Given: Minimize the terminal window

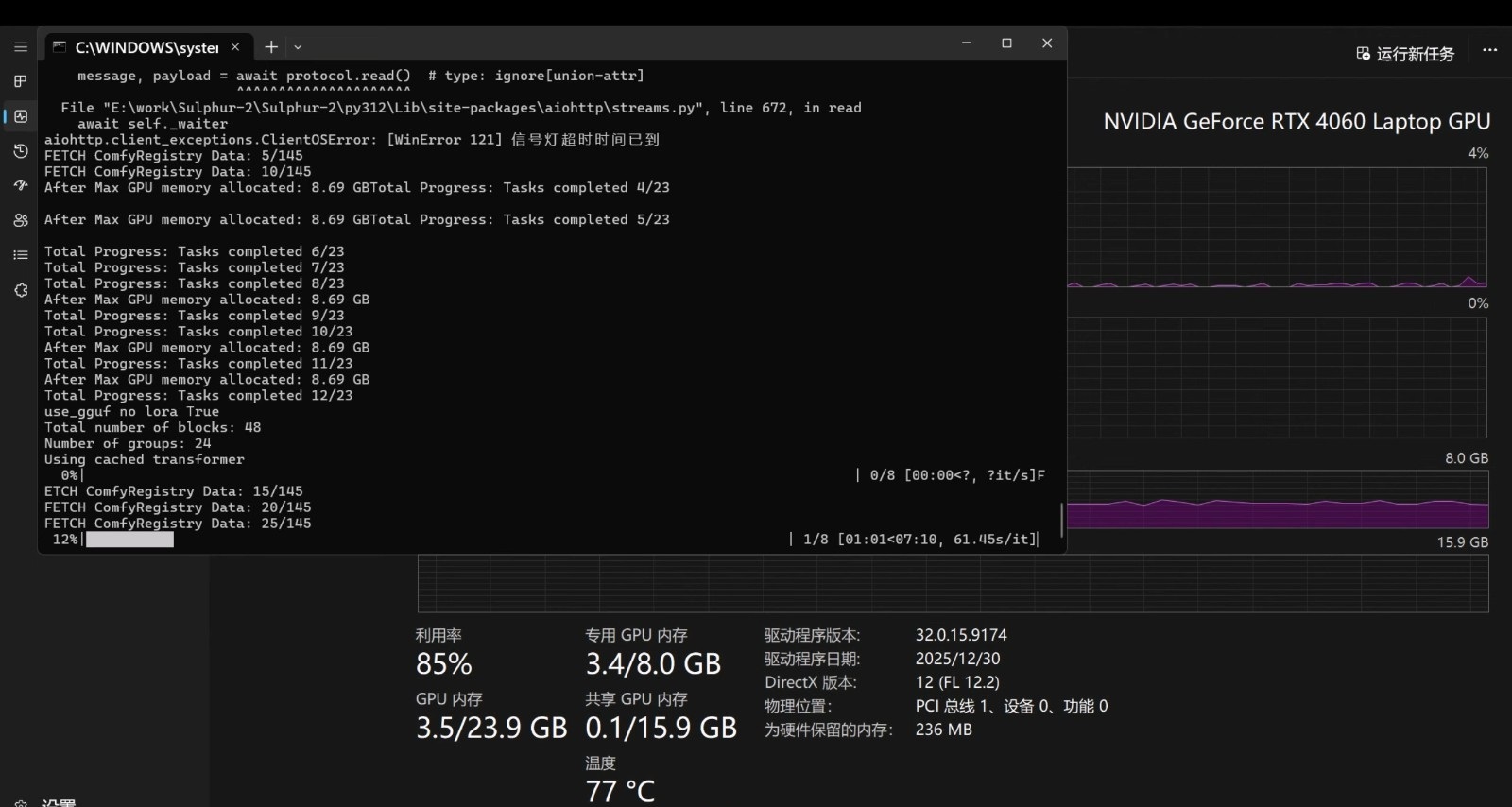Looking at the screenshot, I should pyautogui.click(x=967, y=43).
